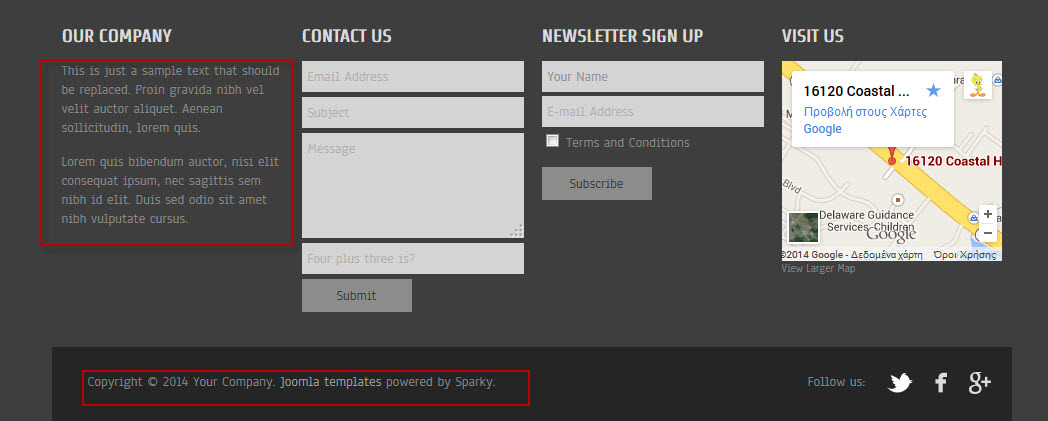
Task: Focus the Subject field
Action: click(413, 113)
